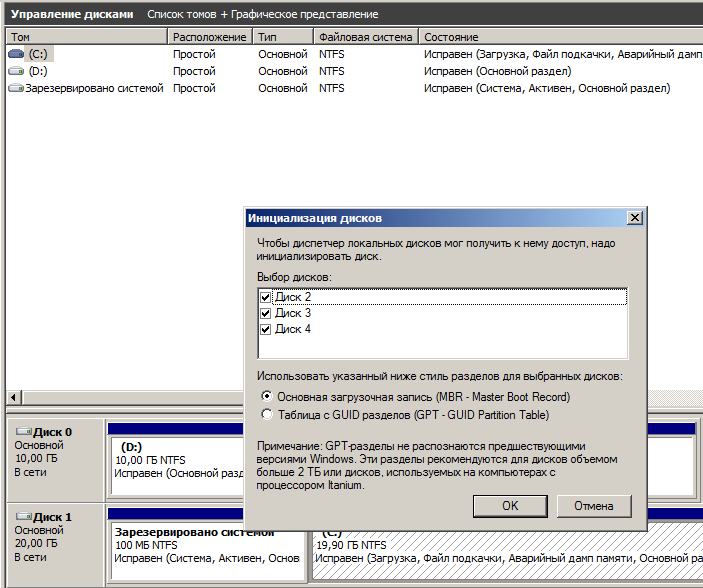Click the Disk 1 icon in graphical view
703x588 pixels.
pyautogui.click(x=23, y=517)
